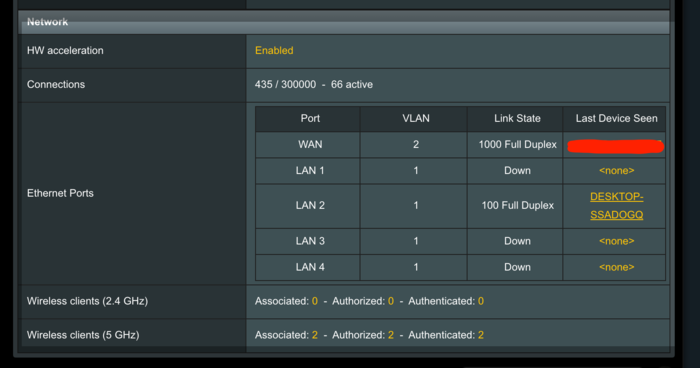Click the Port column header

tap(310, 118)
